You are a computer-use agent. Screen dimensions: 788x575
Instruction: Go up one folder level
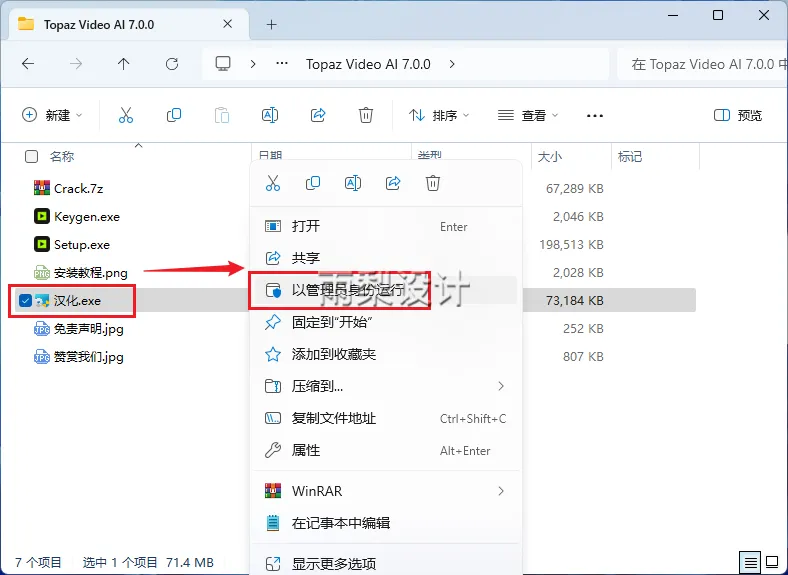pyautogui.click(x=124, y=64)
